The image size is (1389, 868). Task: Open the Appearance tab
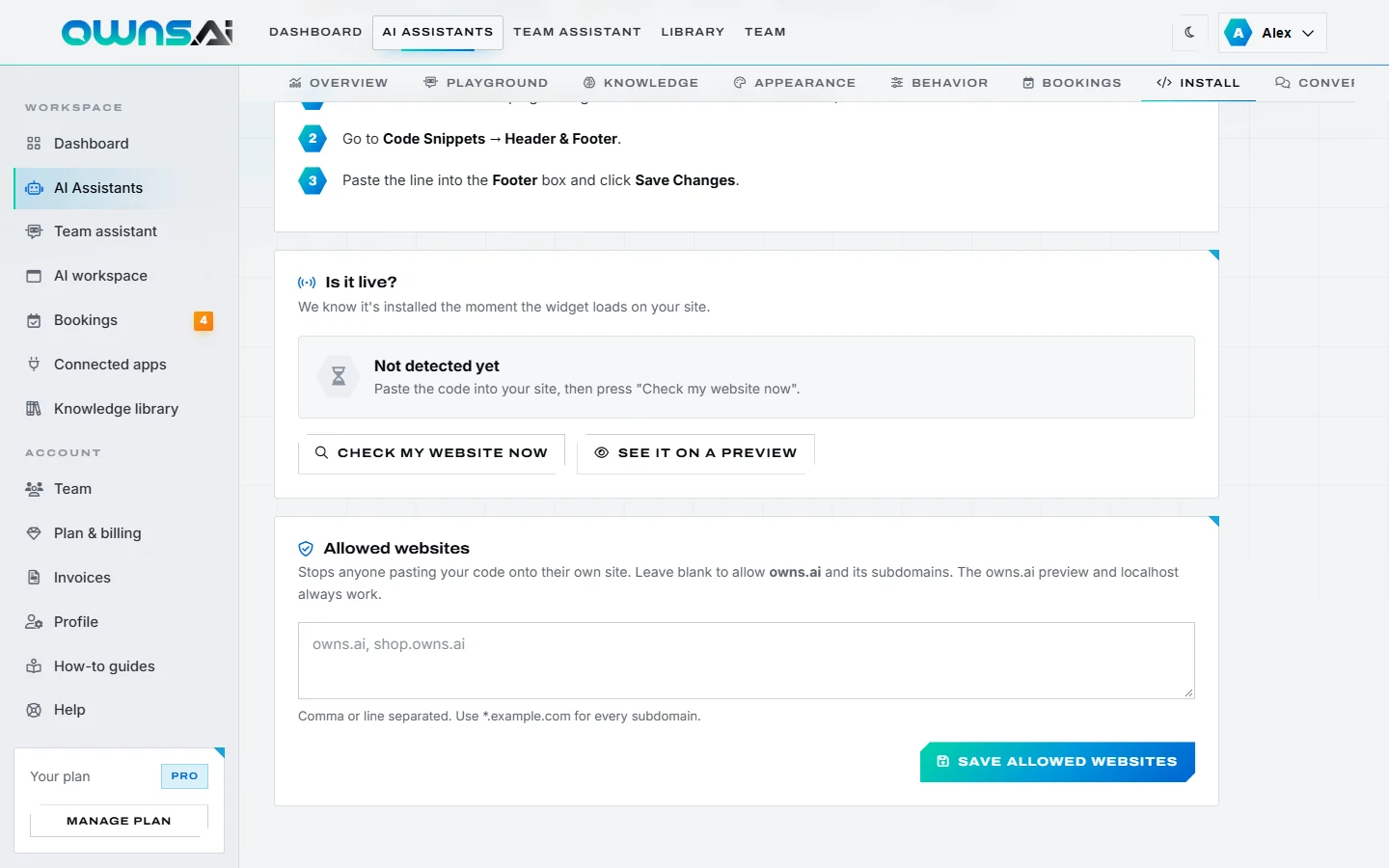[794, 83]
